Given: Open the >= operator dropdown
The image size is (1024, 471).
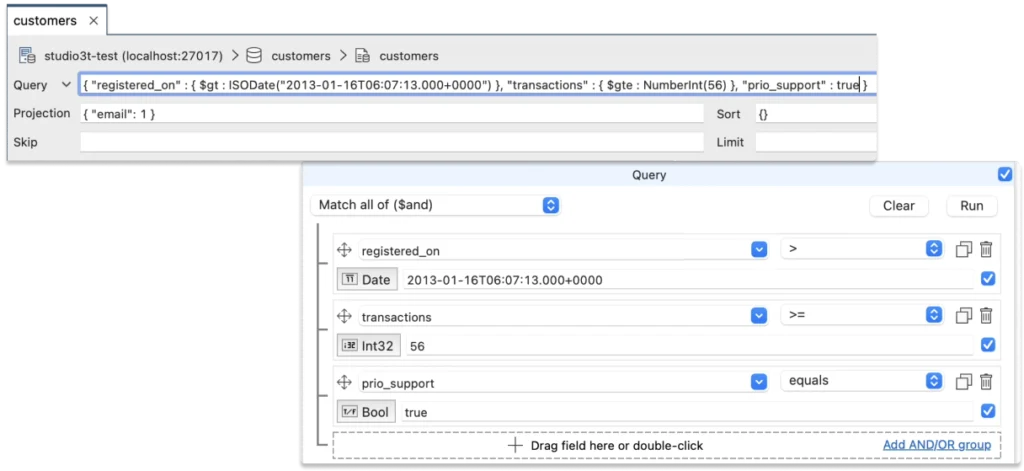Looking at the screenshot, I should tap(862, 315).
